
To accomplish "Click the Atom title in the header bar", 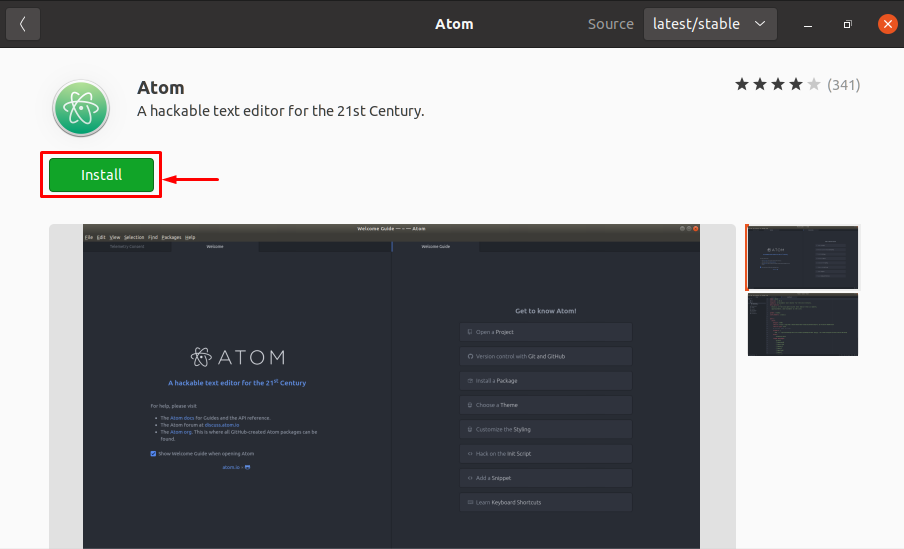I will point(454,24).
